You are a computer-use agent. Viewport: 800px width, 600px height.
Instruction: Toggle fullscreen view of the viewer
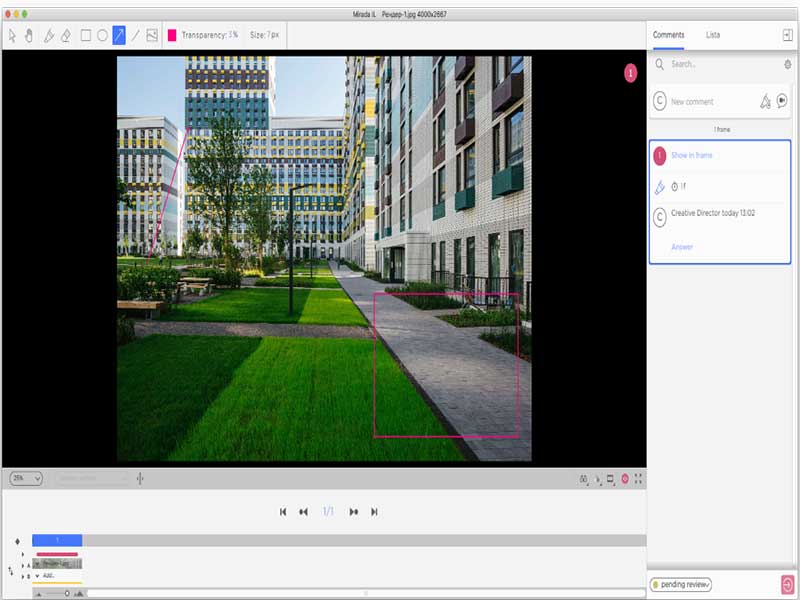(x=638, y=479)
